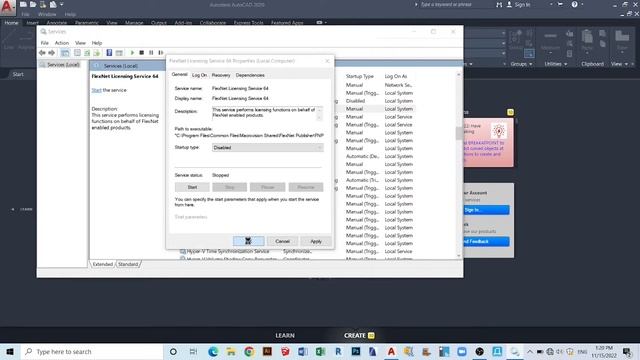This screenshot has width=640, height=360.
Task: Click the Show/Hide Action Pane toolbar icon
Action: point(119,53)
